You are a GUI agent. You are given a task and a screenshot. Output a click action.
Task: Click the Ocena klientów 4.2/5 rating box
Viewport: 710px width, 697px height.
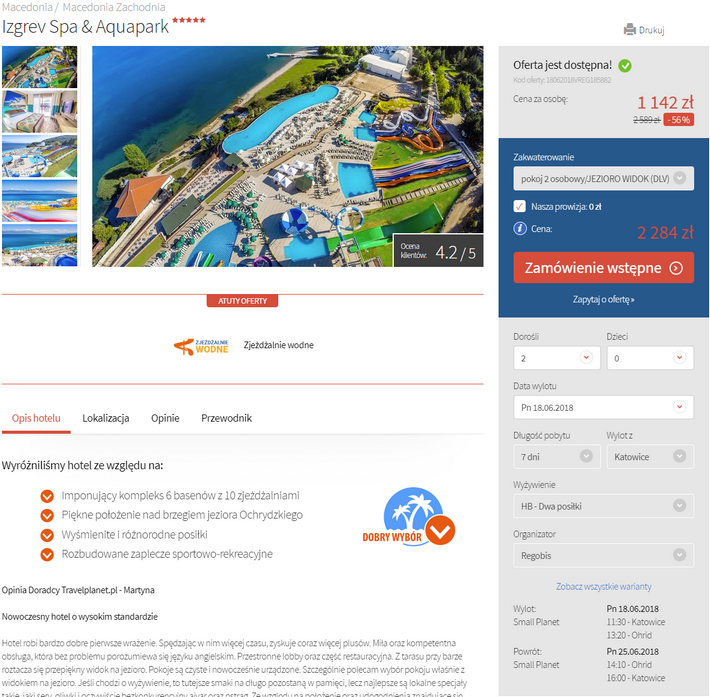point(438,250)
